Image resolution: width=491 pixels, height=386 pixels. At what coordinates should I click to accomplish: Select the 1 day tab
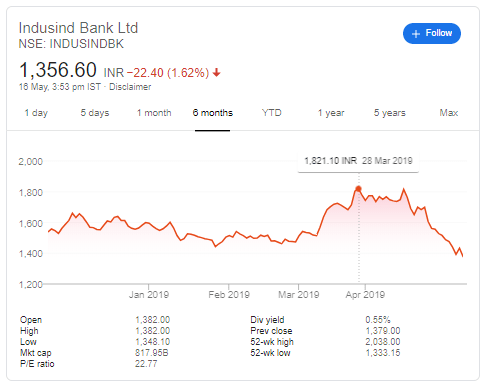36,113
